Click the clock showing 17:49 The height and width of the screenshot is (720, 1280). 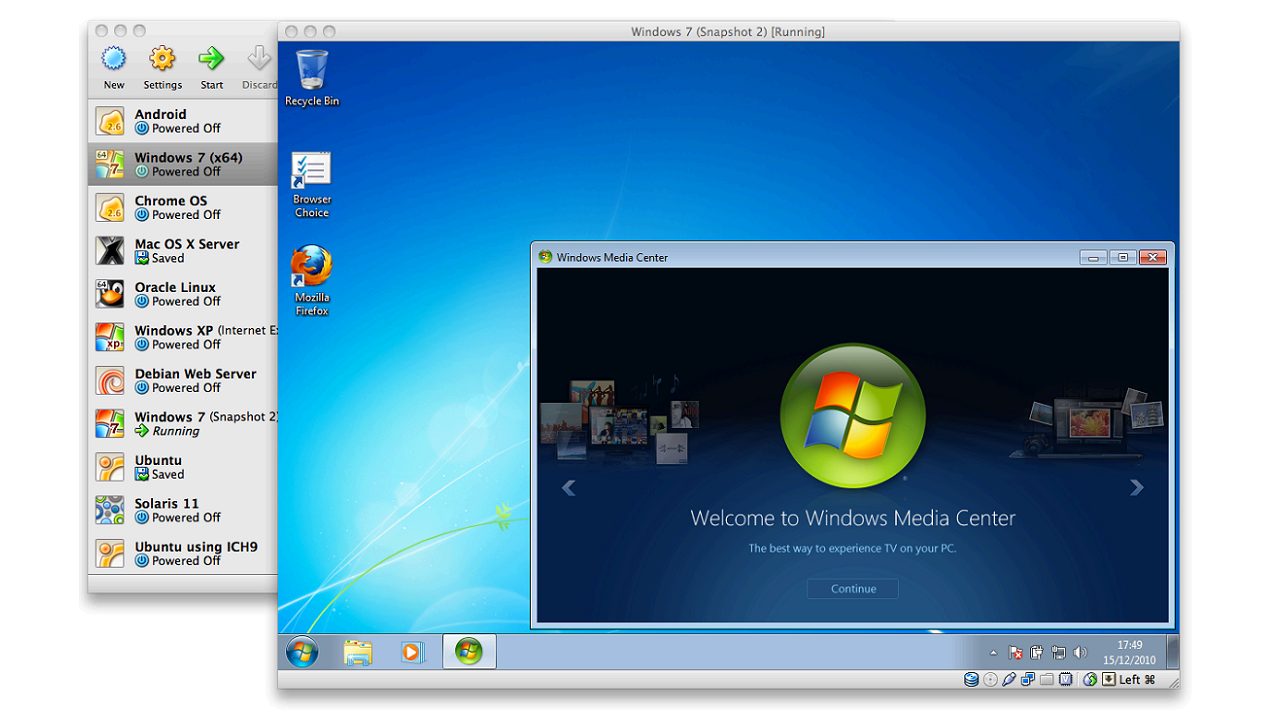1130,645
